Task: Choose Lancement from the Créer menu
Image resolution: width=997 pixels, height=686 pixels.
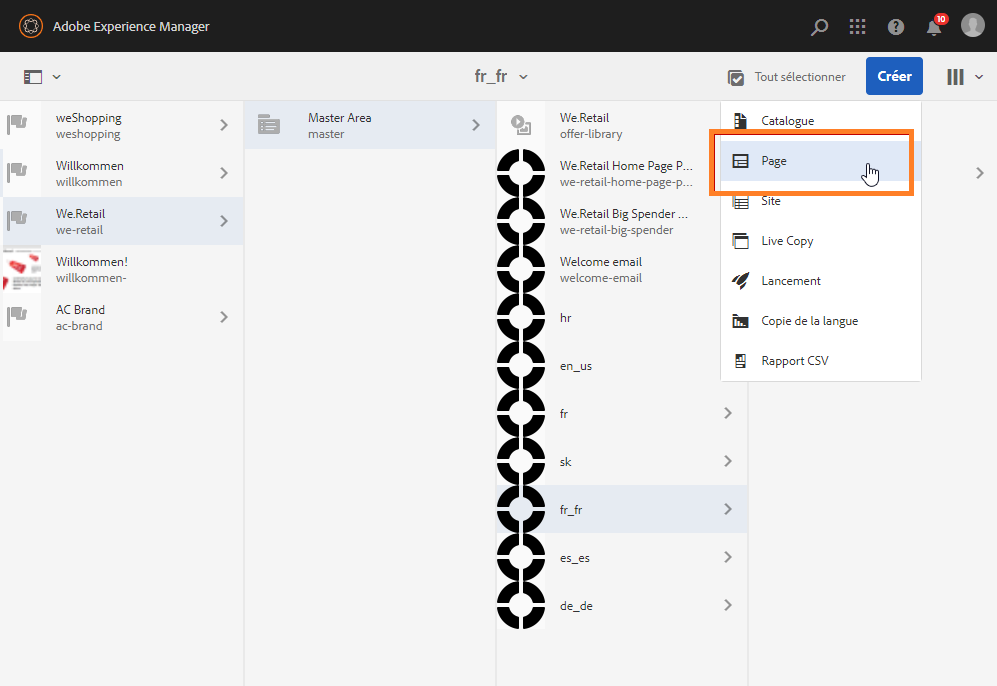Action: 820,281
